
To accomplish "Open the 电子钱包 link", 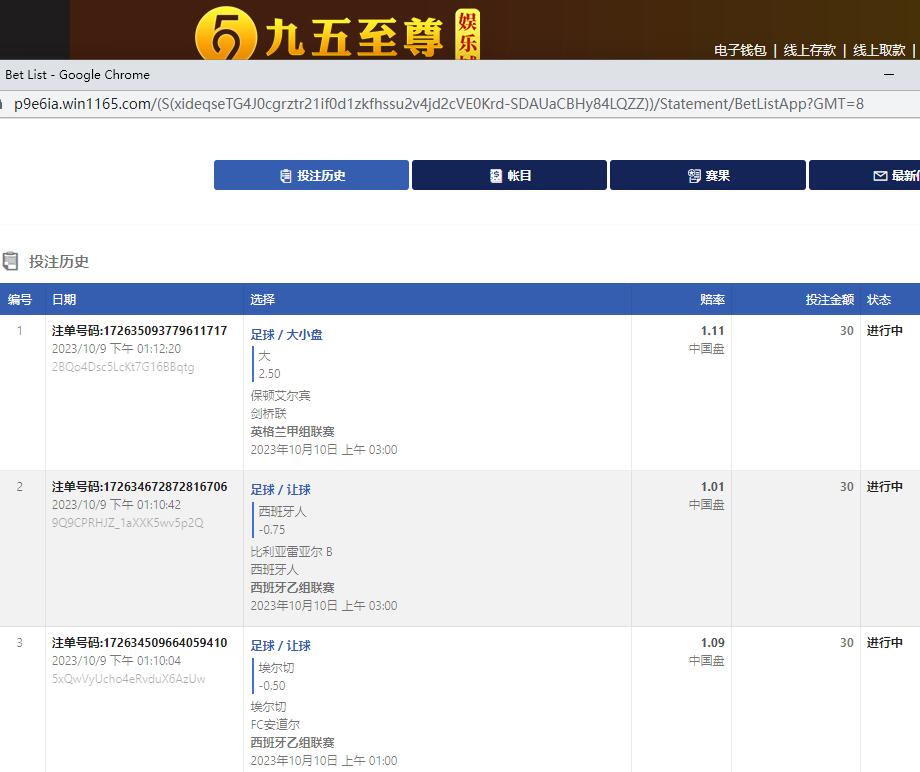I will pyautogui.click(x=740, y=50).
